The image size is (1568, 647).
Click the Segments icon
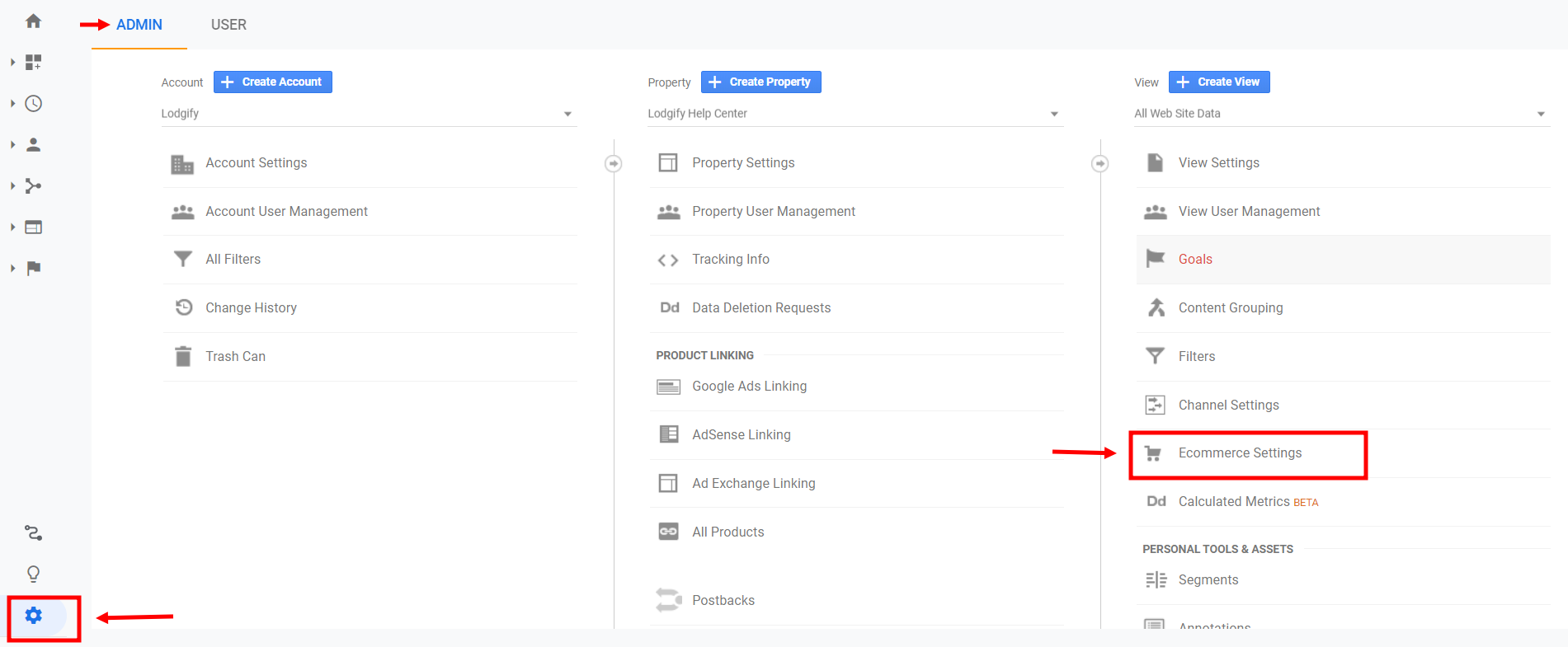coord(1156,580)
